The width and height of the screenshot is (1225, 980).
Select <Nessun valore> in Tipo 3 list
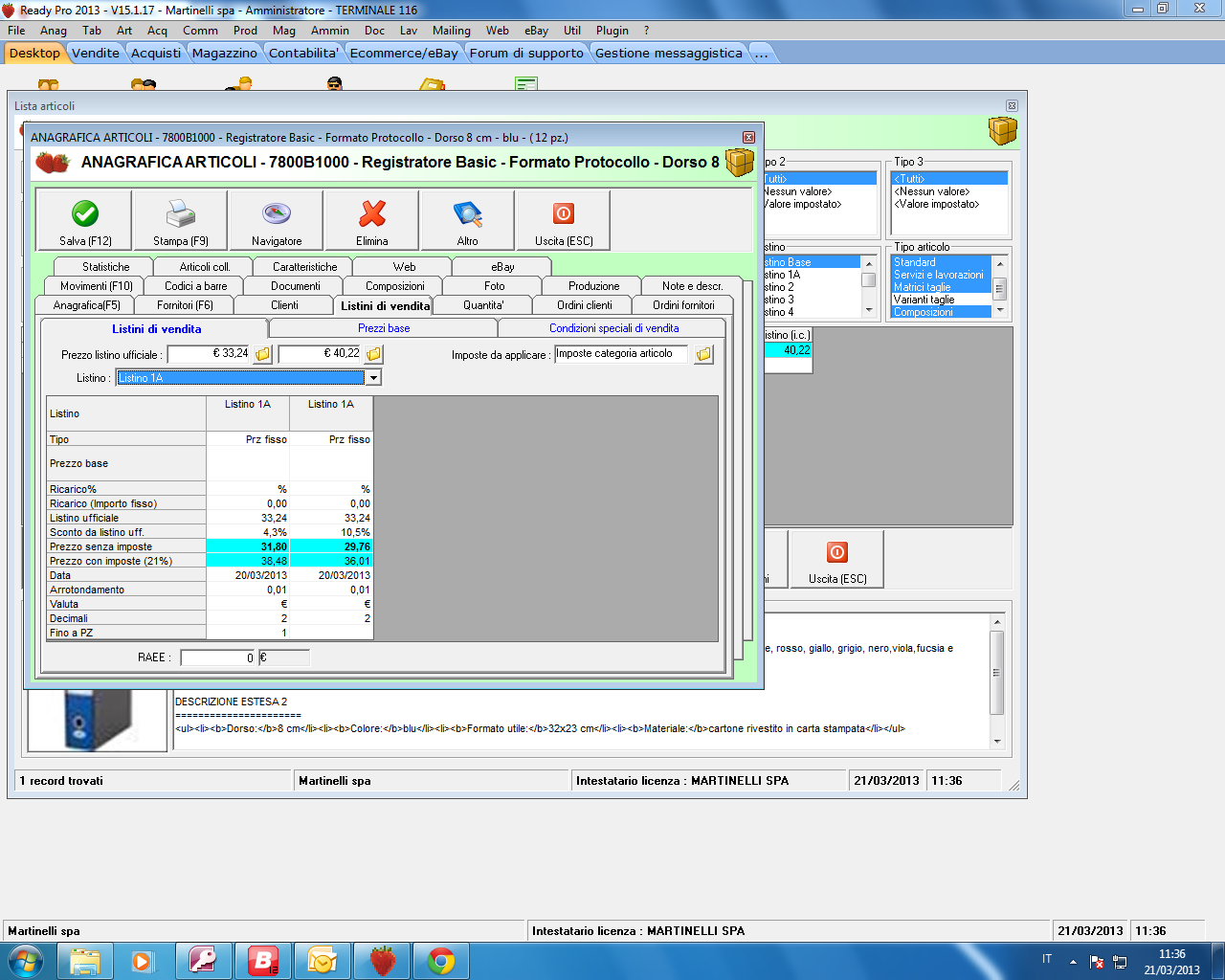click(x=949, y=191)
